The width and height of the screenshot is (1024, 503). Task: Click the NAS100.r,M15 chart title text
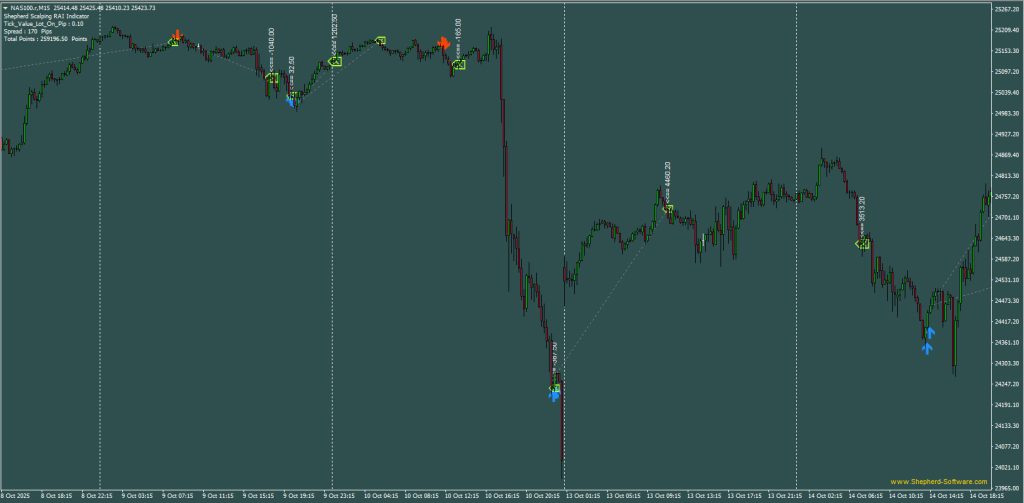31,7
